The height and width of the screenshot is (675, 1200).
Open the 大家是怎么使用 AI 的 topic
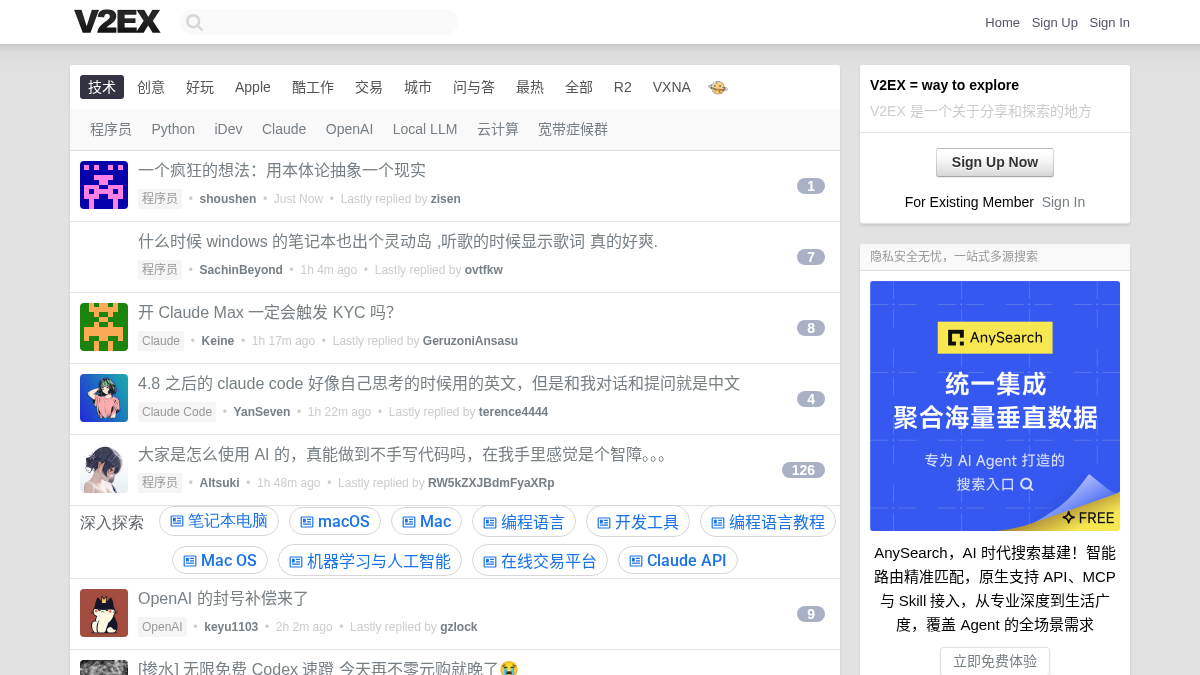click(x=402, y=455)
